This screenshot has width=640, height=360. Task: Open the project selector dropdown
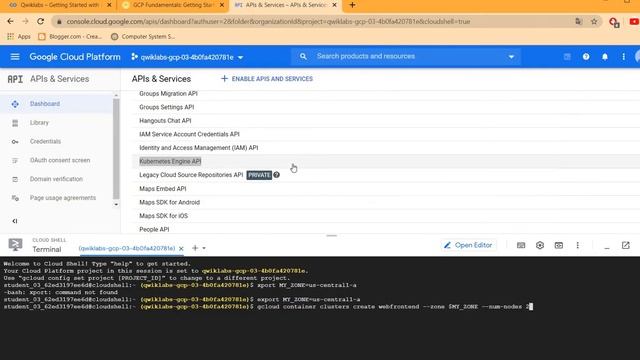pyautogui.click(x=187, y=57)
